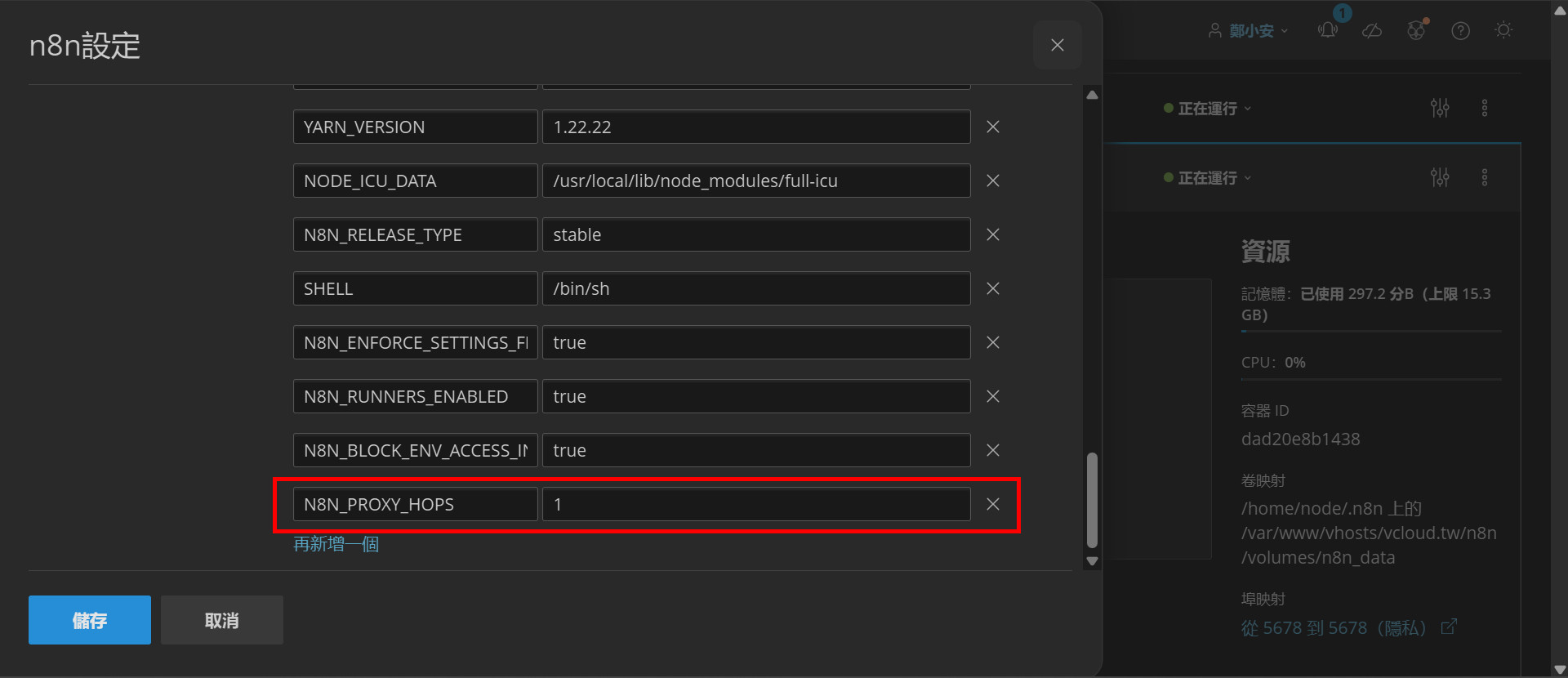
Task: Edit the N8N_PROXY_HOPS value field
Action: tap(756, 504)
